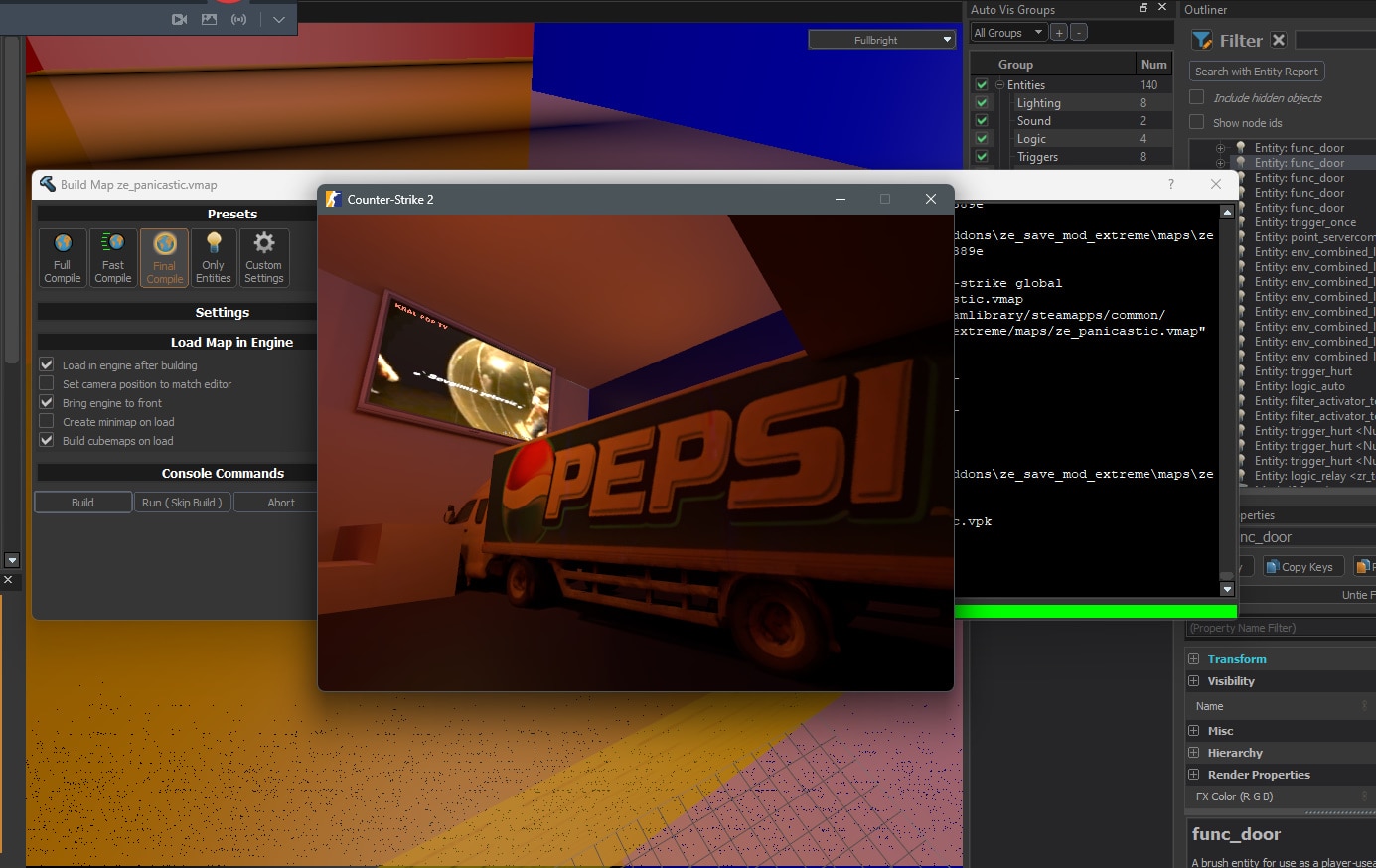Expand the Hierarchy property section

click(x=1194, y=753)
